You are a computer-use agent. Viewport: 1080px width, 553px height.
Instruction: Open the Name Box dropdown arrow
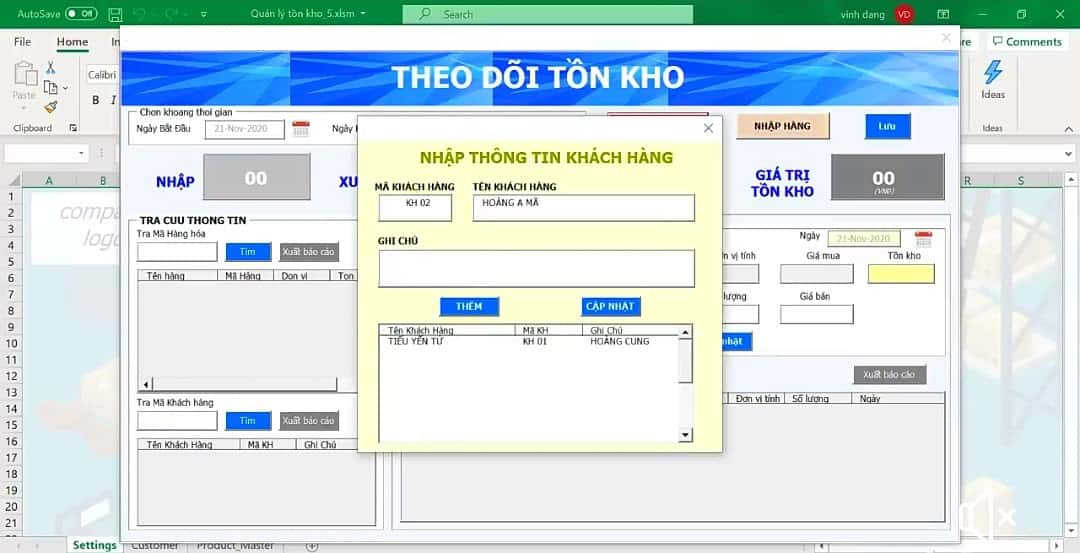(82, 154)
